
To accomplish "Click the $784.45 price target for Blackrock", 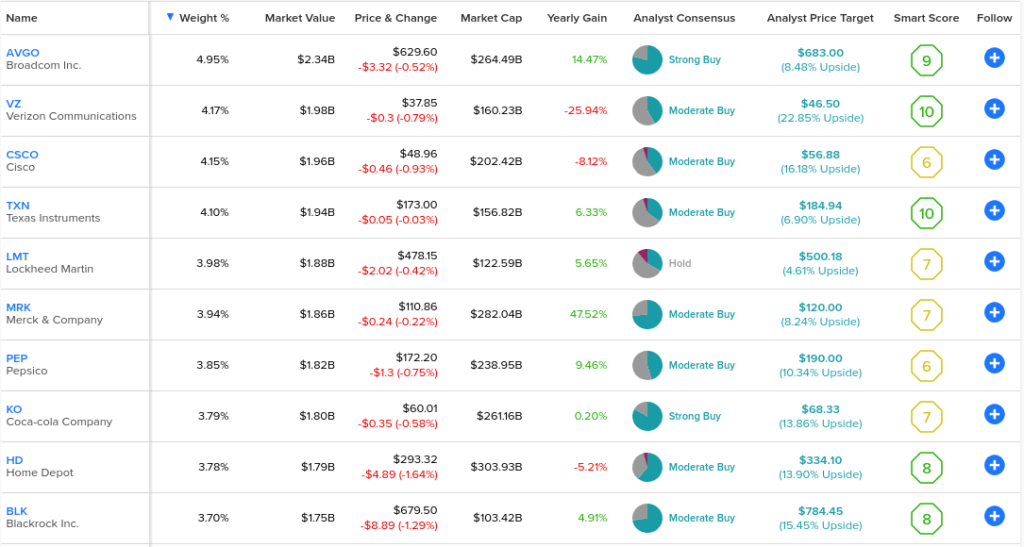I will pos(820,511).
